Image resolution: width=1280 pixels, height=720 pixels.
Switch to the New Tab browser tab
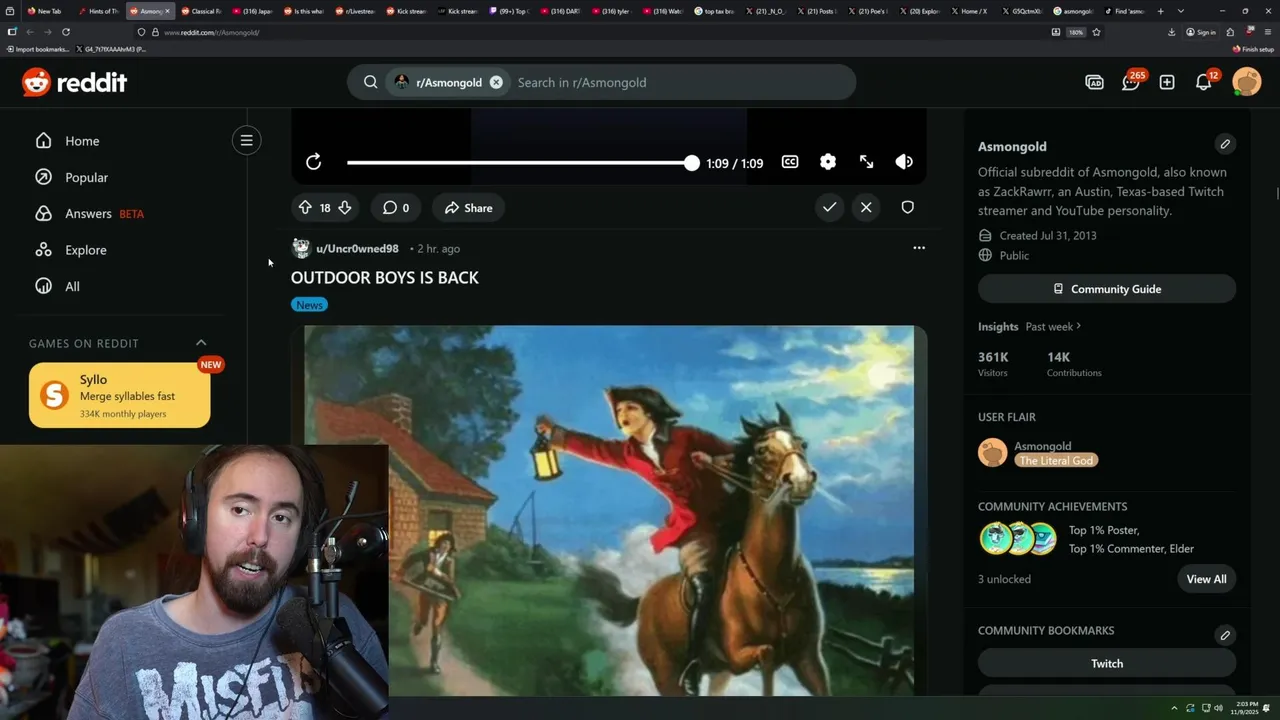coord(45,11)
